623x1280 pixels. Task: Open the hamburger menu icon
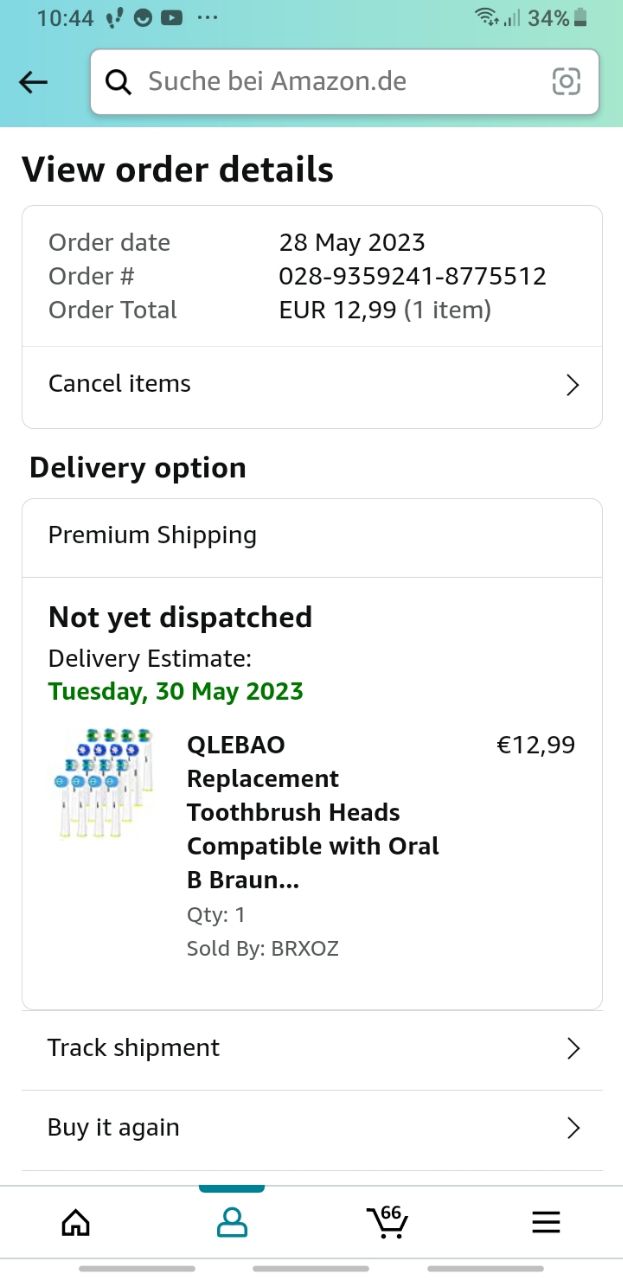tap(546, 1222)
